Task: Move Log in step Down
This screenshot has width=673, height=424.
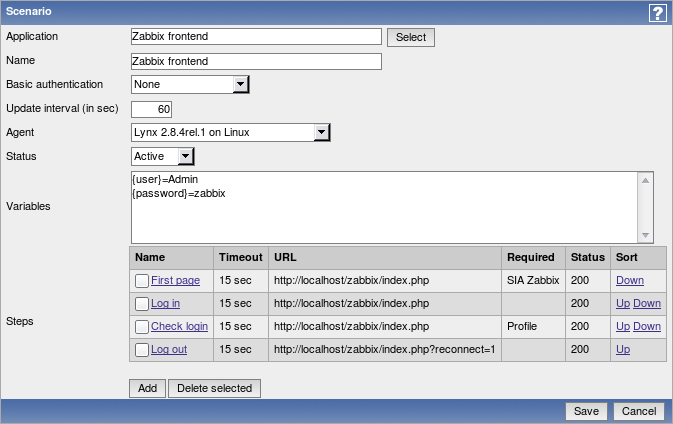Action: (647, 303)
